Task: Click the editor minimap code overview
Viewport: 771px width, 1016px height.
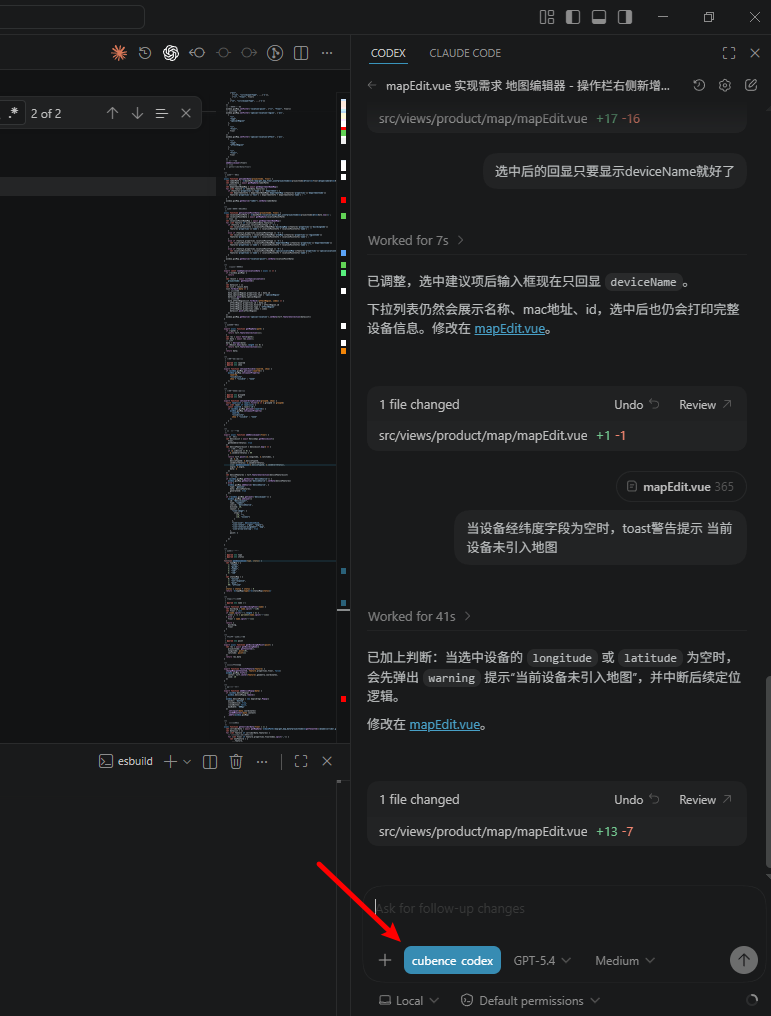Action: click(281, 418)
